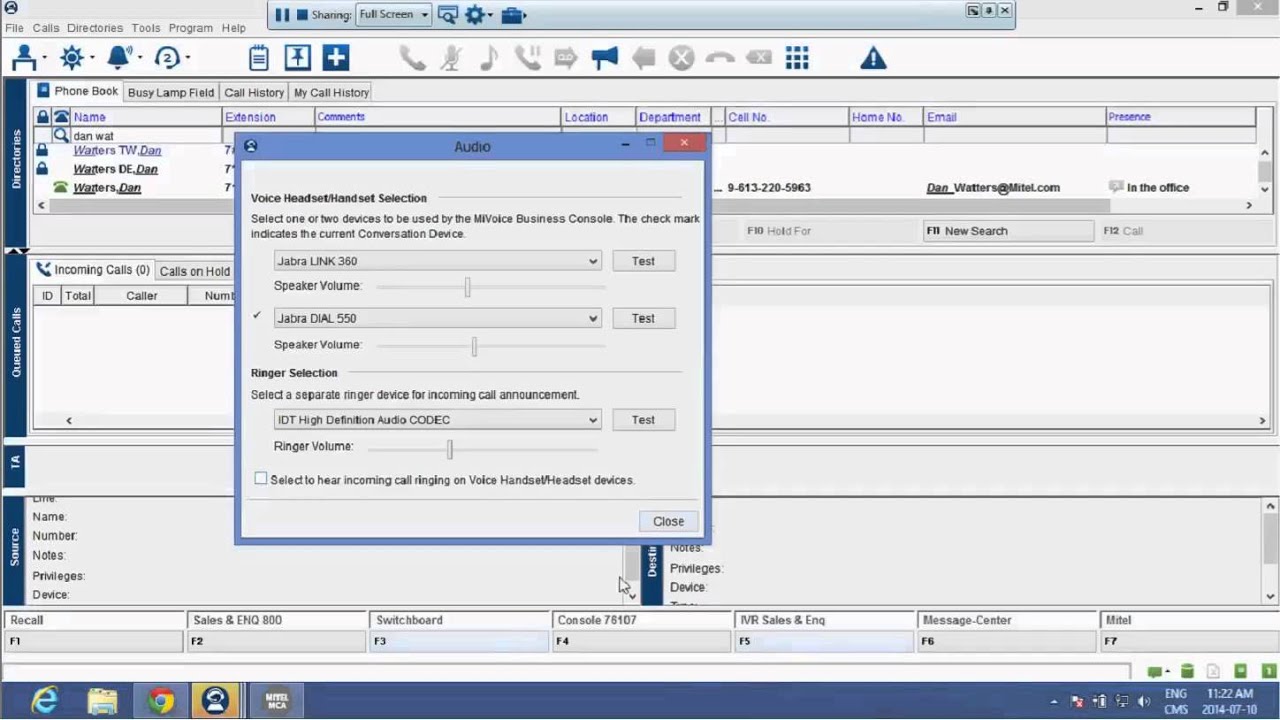Open Mitel MCA app in taskbar
This screenshot has height=720, width=1280.
pyautogui.click(x=276, y=700)
